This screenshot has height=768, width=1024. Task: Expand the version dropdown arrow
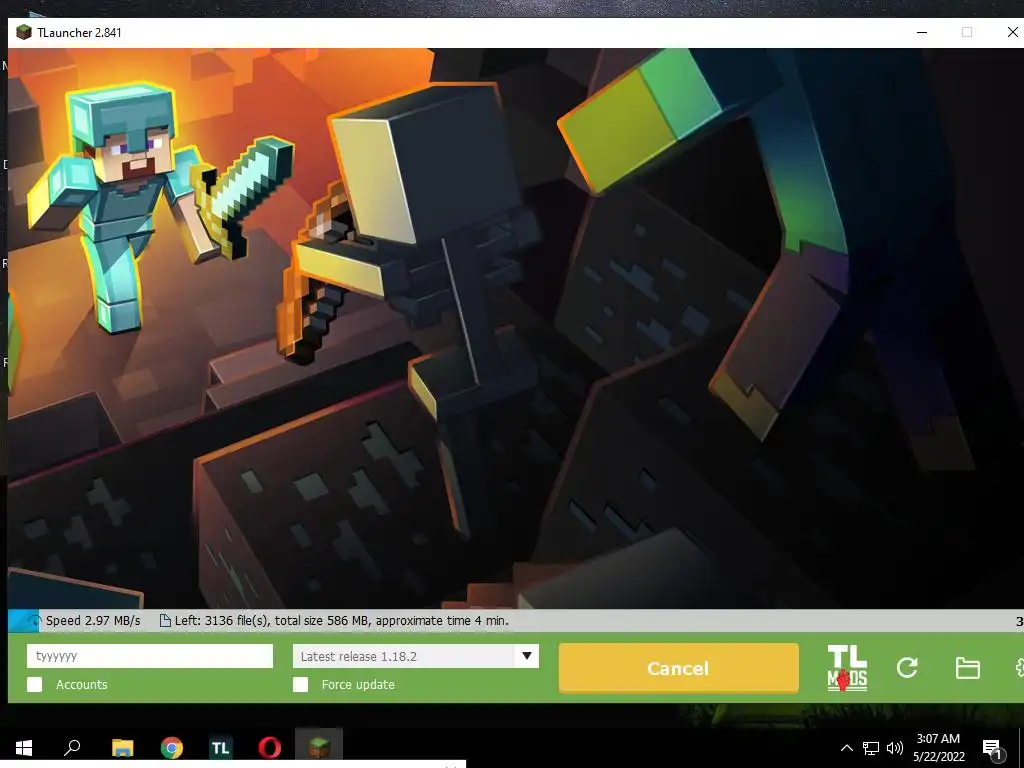pos(527,656)
